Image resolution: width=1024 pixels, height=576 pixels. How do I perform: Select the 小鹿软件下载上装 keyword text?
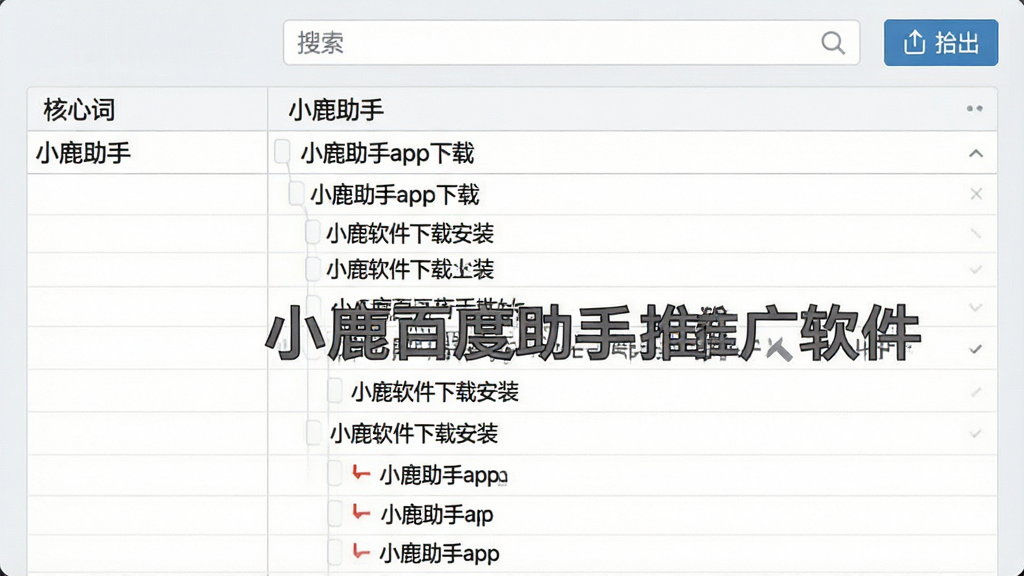click(410, 269)
